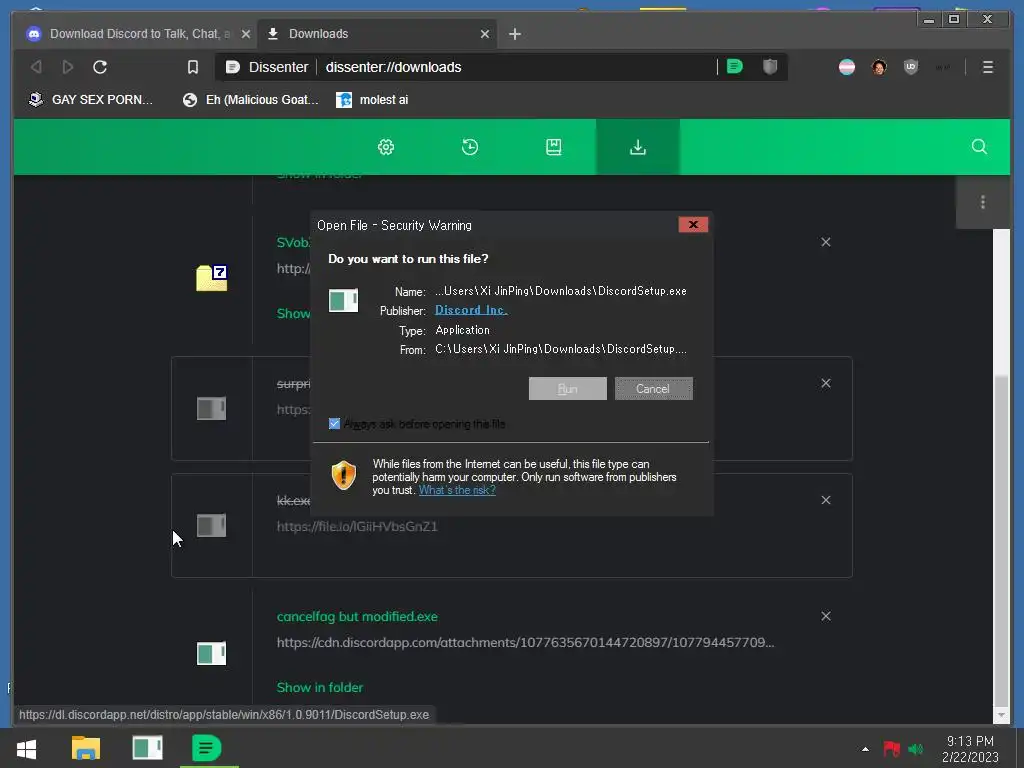Open the Settings gear in green toolbar
1024x768 pixels.
click(386, 147)
